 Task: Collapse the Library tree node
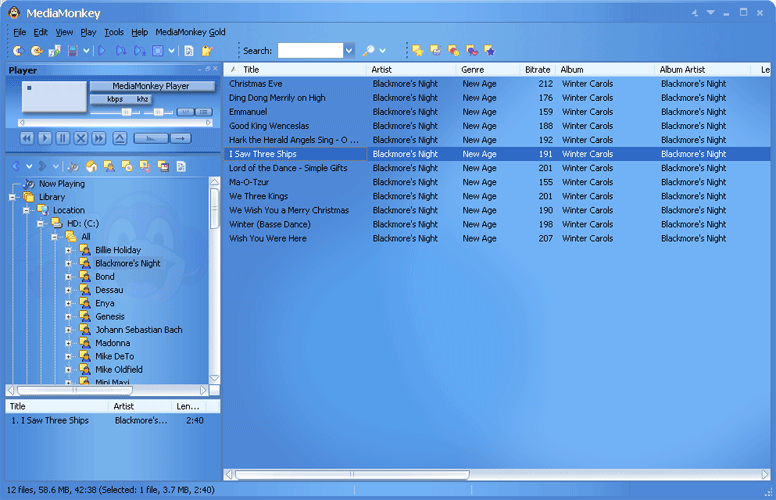click(13, 197)
